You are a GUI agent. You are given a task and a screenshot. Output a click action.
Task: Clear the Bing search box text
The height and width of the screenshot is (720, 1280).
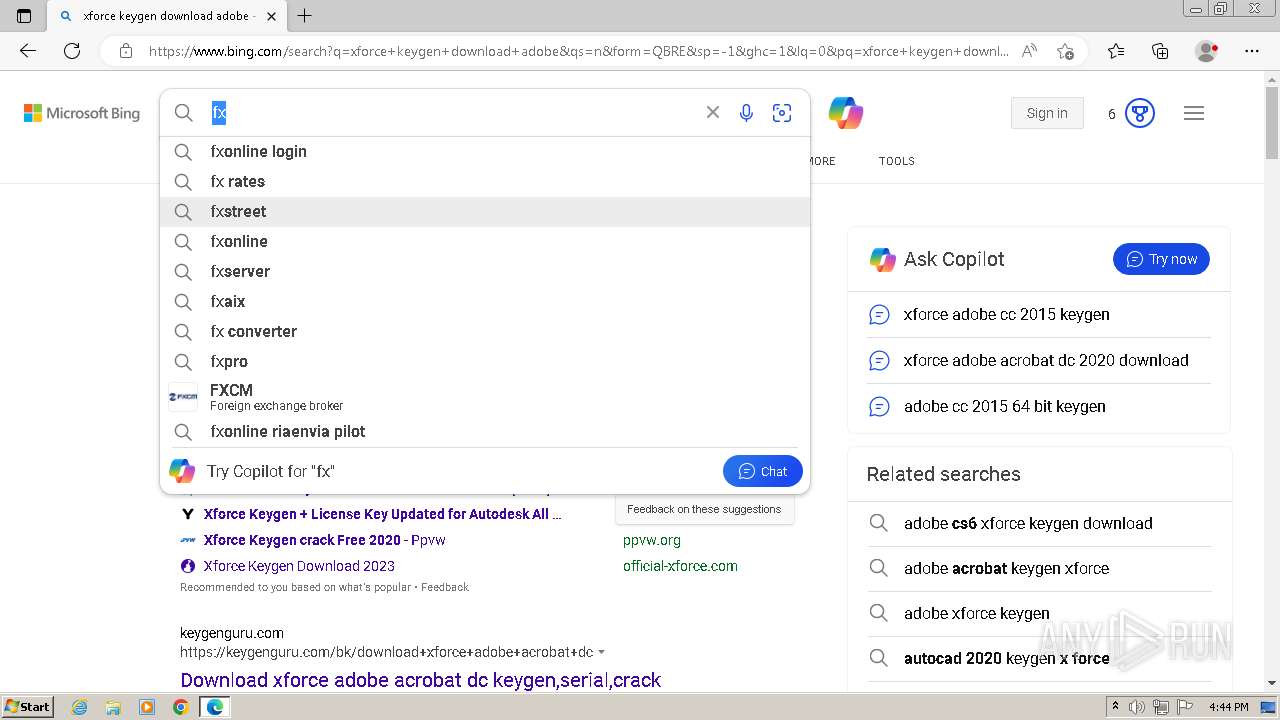(x=713, y=113)
